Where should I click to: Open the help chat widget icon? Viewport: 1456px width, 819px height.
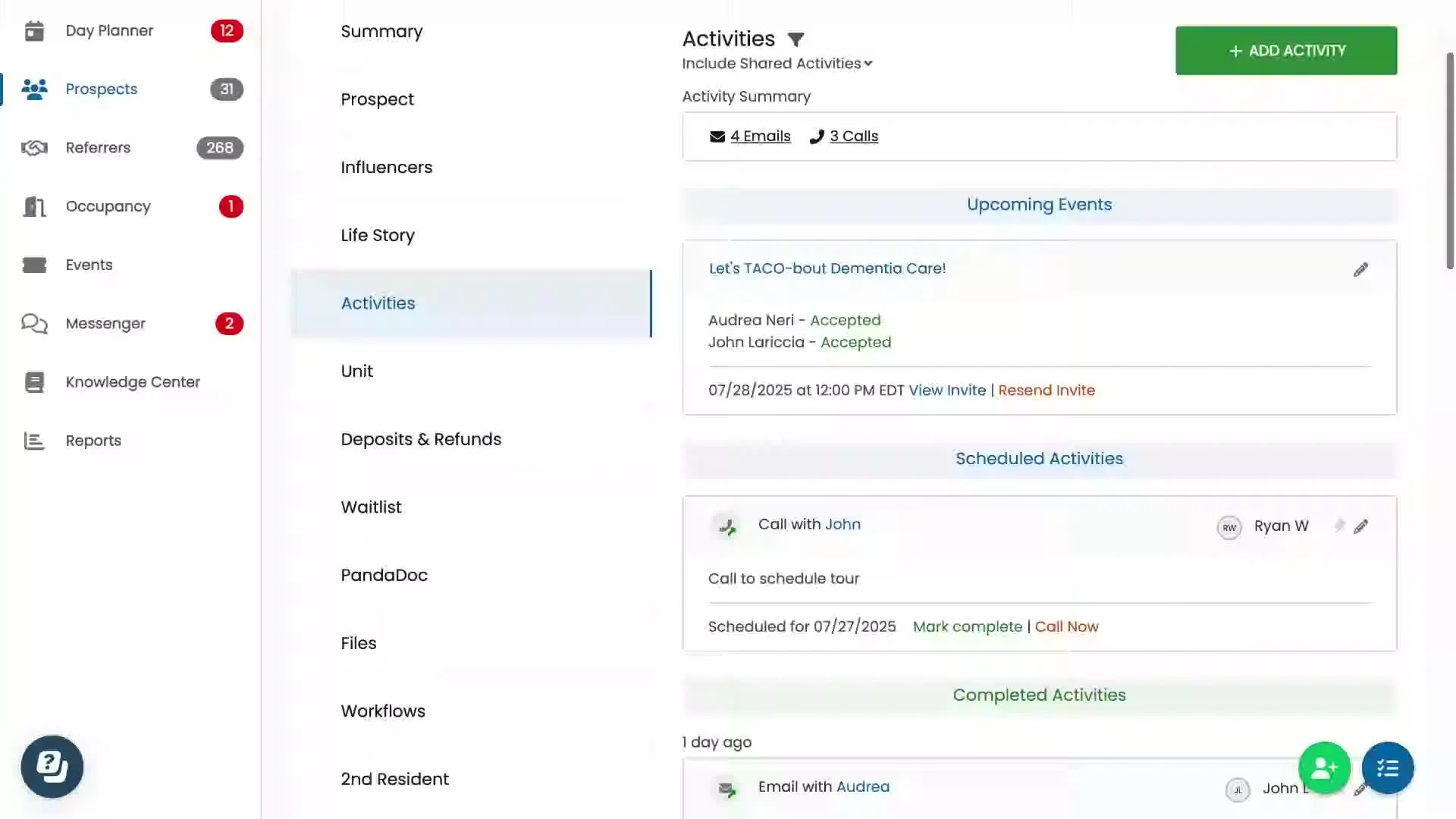click(x=52, y=767)
